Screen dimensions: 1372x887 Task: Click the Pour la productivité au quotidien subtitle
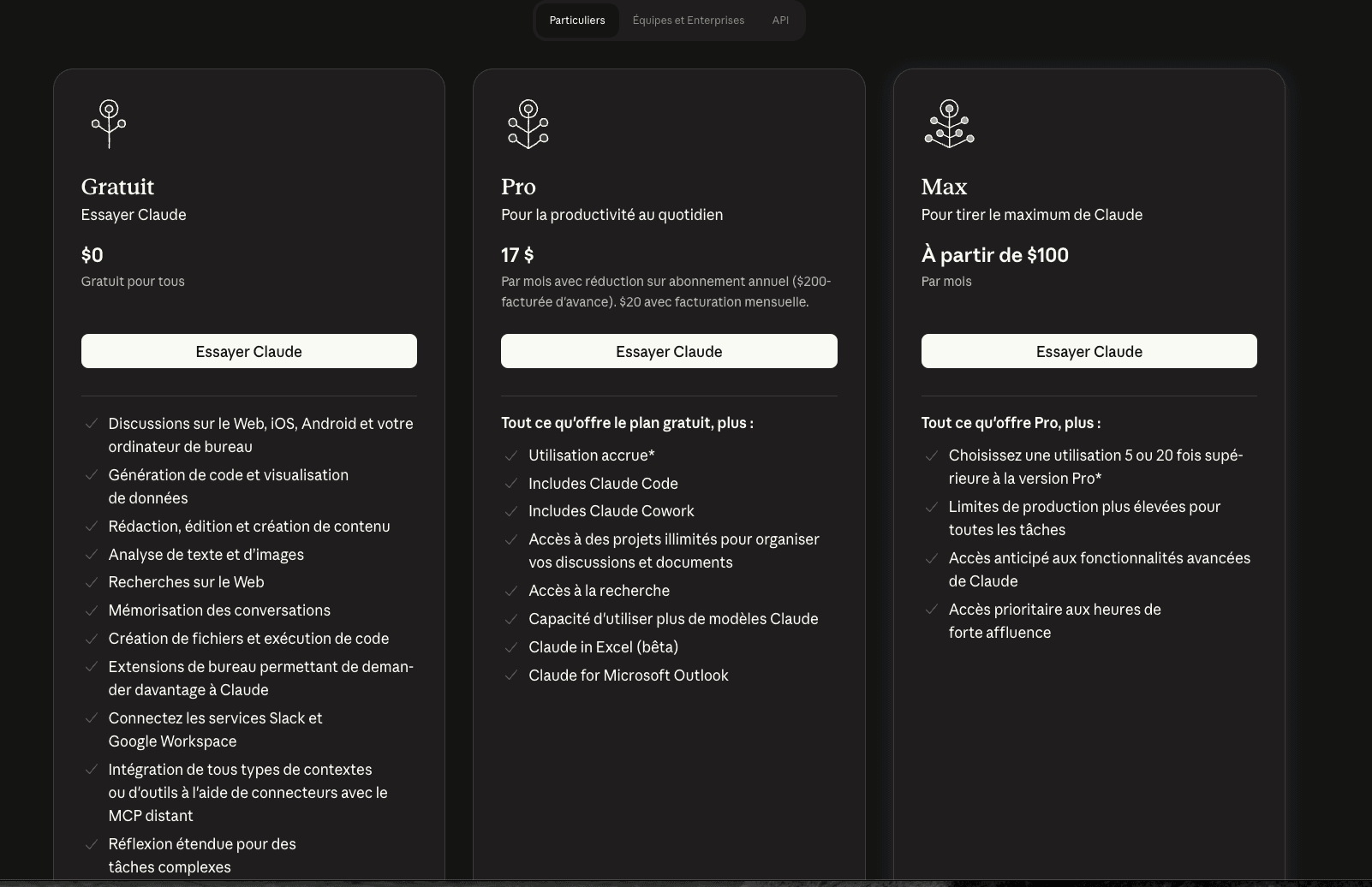[x=611, y=215]
